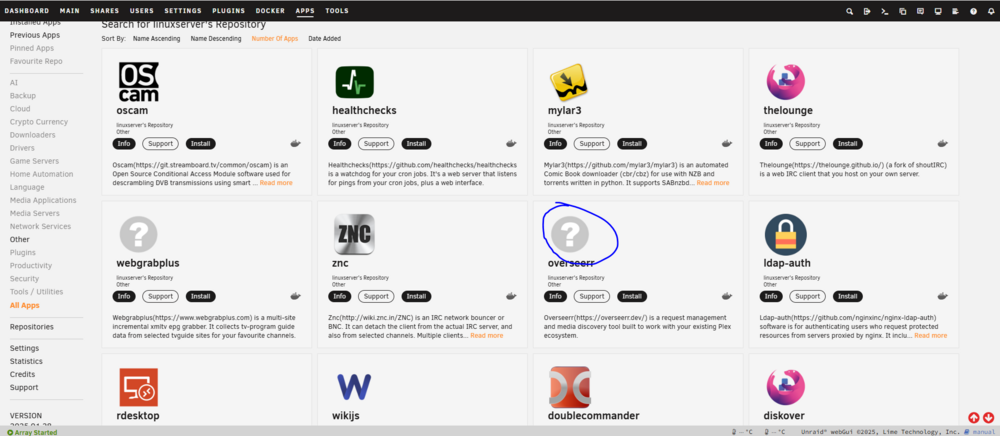Sort apps by Date Added
This screenshot has width=1000, height=436.
325,39
